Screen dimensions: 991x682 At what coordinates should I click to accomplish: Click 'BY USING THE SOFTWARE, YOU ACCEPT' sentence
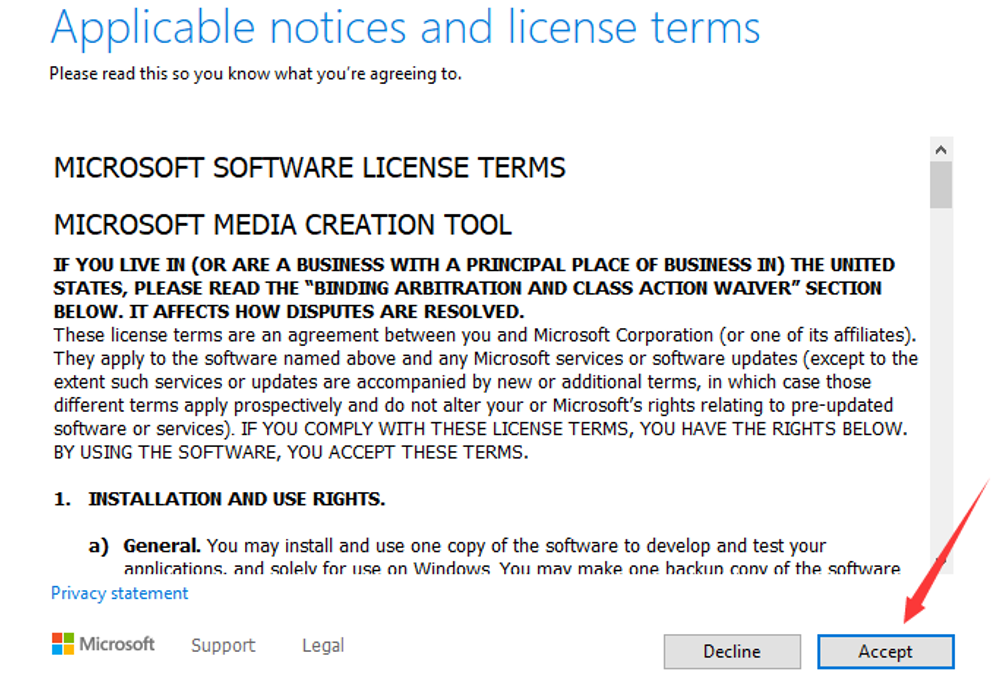coord(290,452)
